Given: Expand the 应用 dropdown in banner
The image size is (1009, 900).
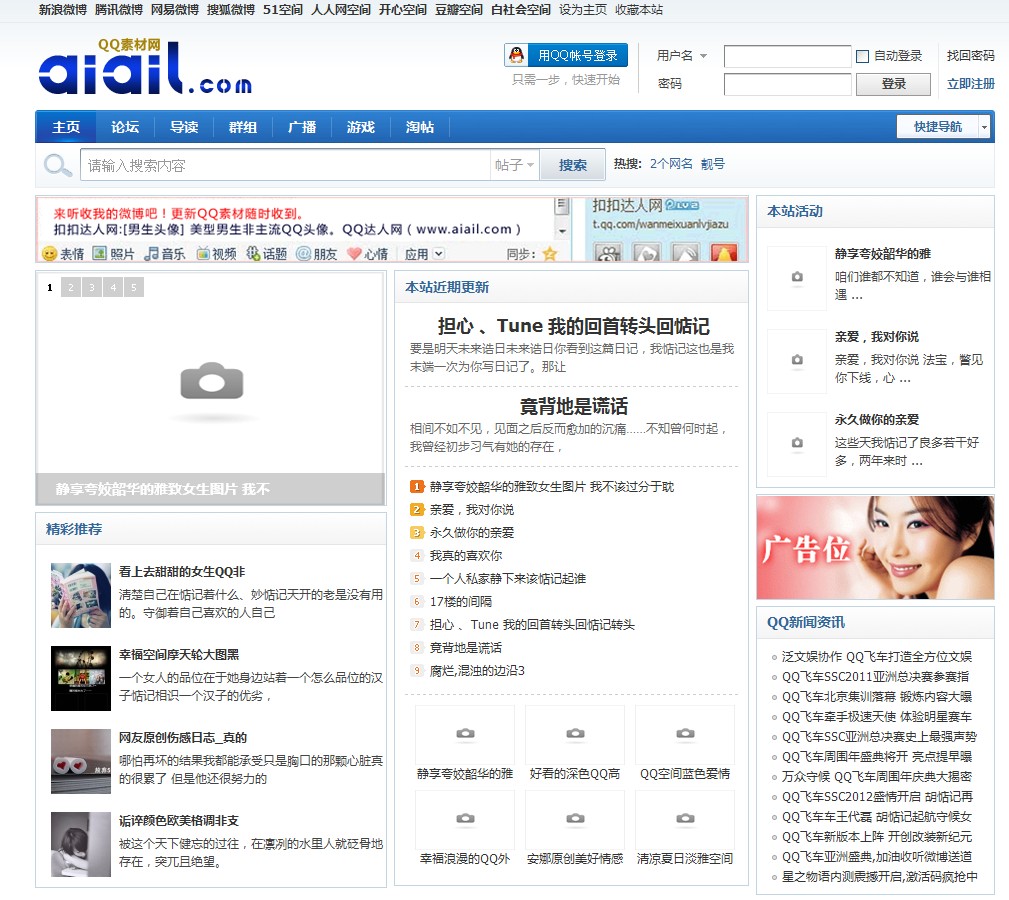Looking at the screenshot, I should tap(438, 253).
